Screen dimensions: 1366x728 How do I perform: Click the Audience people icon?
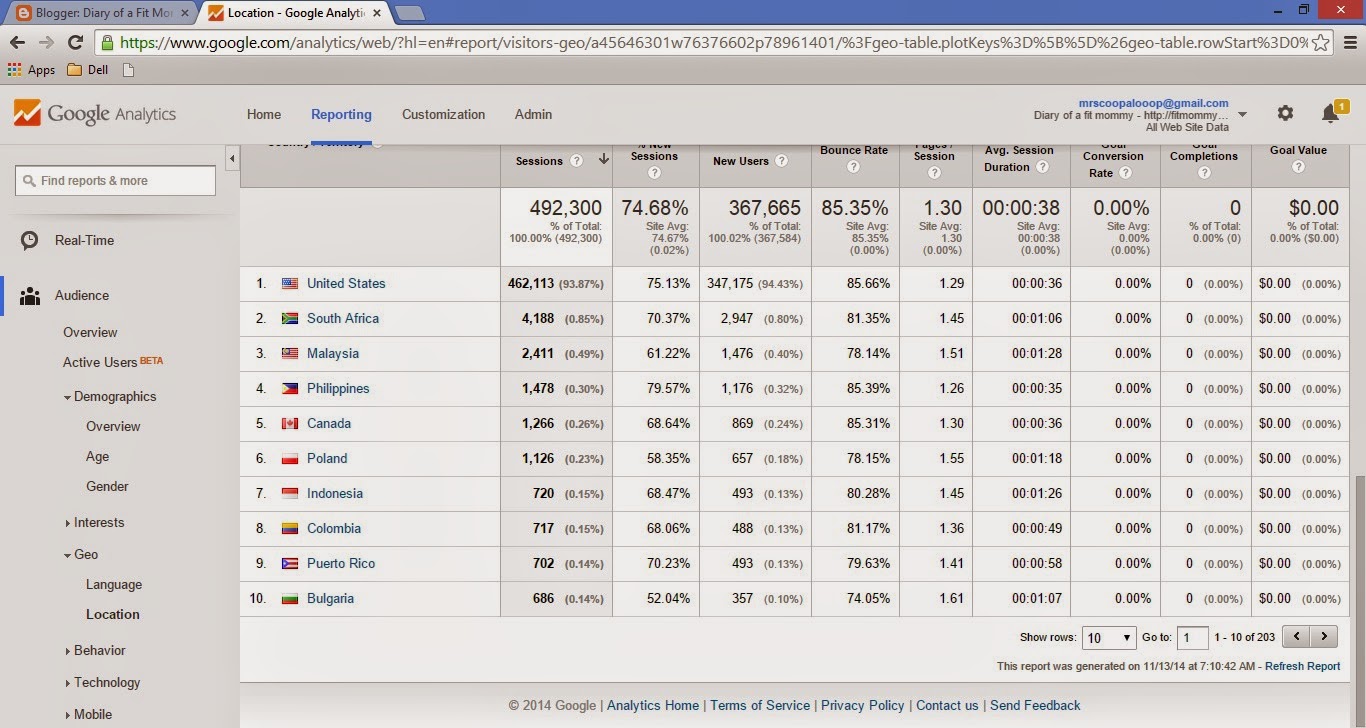point(30,296)
